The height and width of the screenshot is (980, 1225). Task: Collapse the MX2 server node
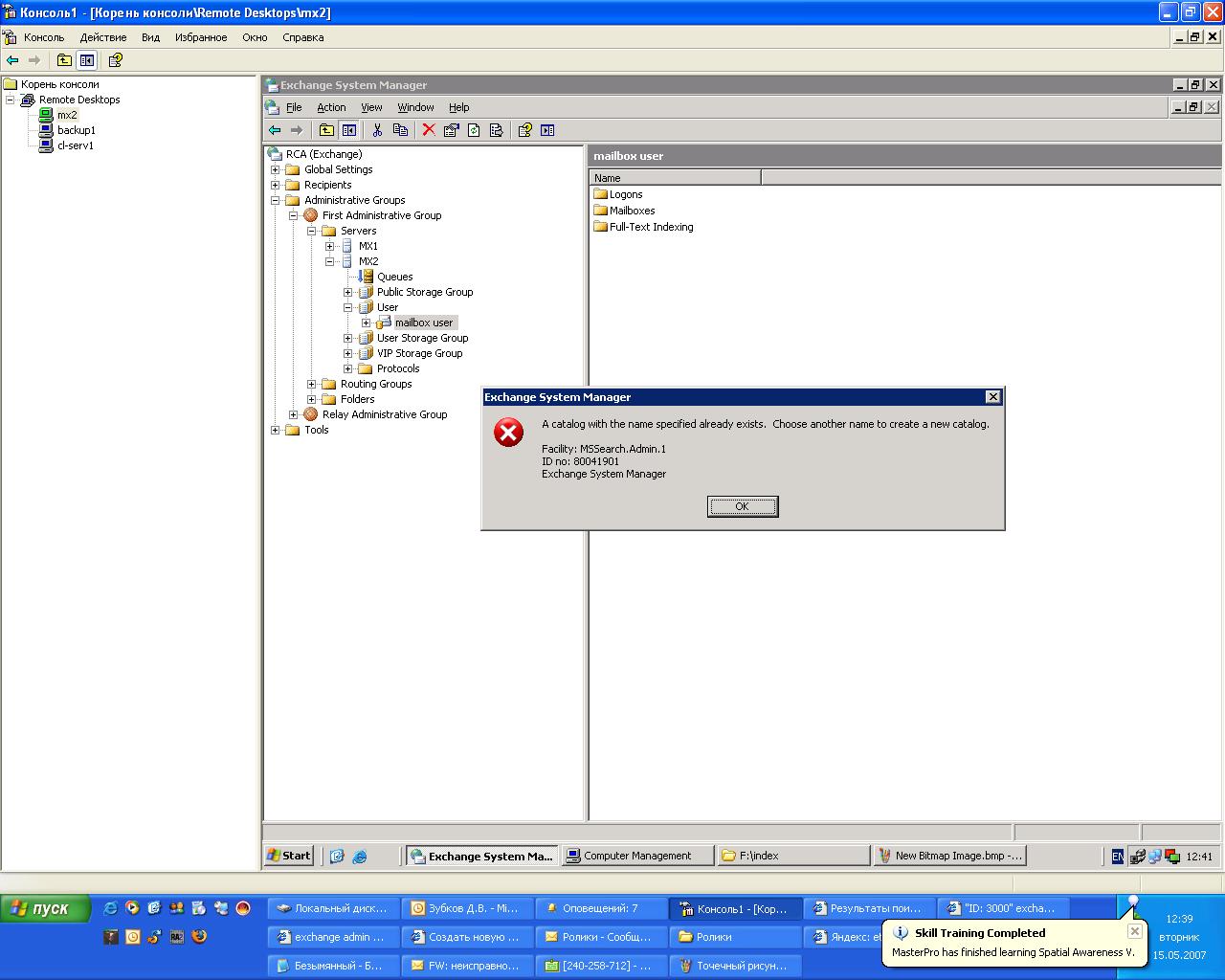click(x=330, y=261)
